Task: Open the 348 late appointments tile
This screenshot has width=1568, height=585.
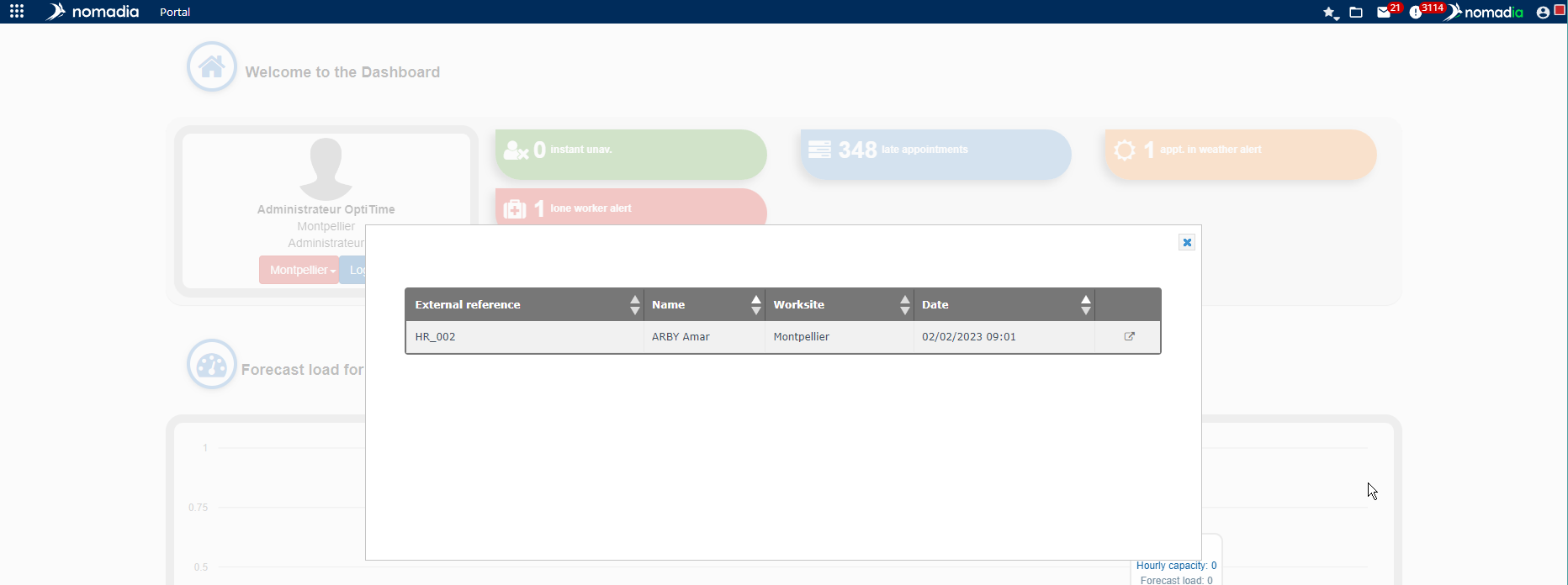Action: (935, 153)
